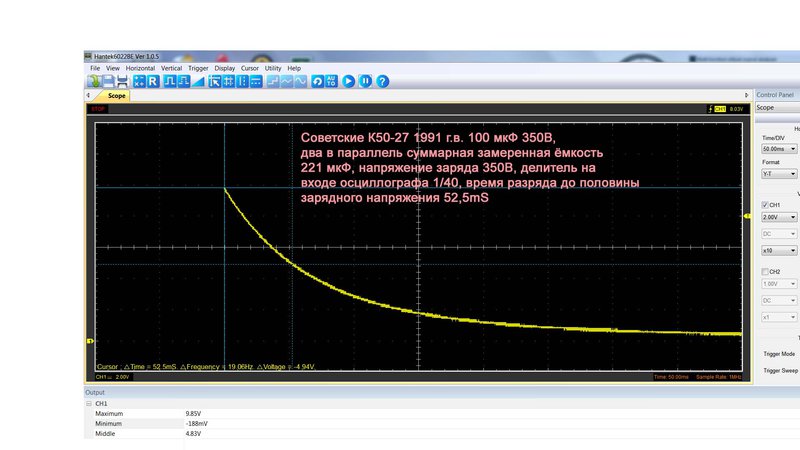
Task: Click the Sample Rate 1MHz status text
Action: [x=718, y=377]
